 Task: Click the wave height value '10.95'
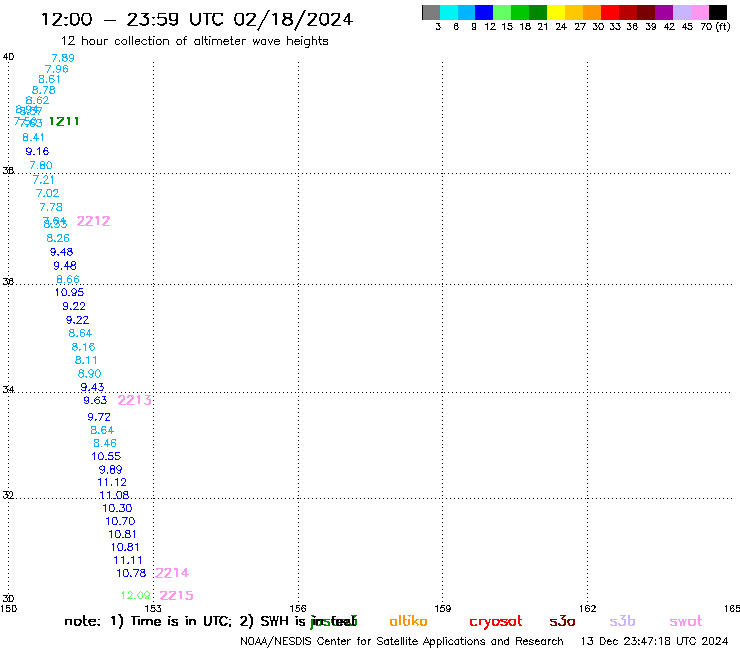69,292
